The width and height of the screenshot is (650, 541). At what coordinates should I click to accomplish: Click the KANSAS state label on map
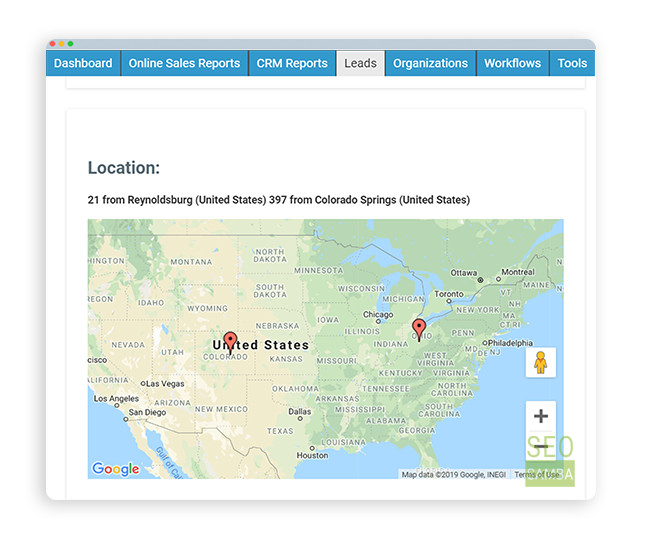[x=286, y=359]
